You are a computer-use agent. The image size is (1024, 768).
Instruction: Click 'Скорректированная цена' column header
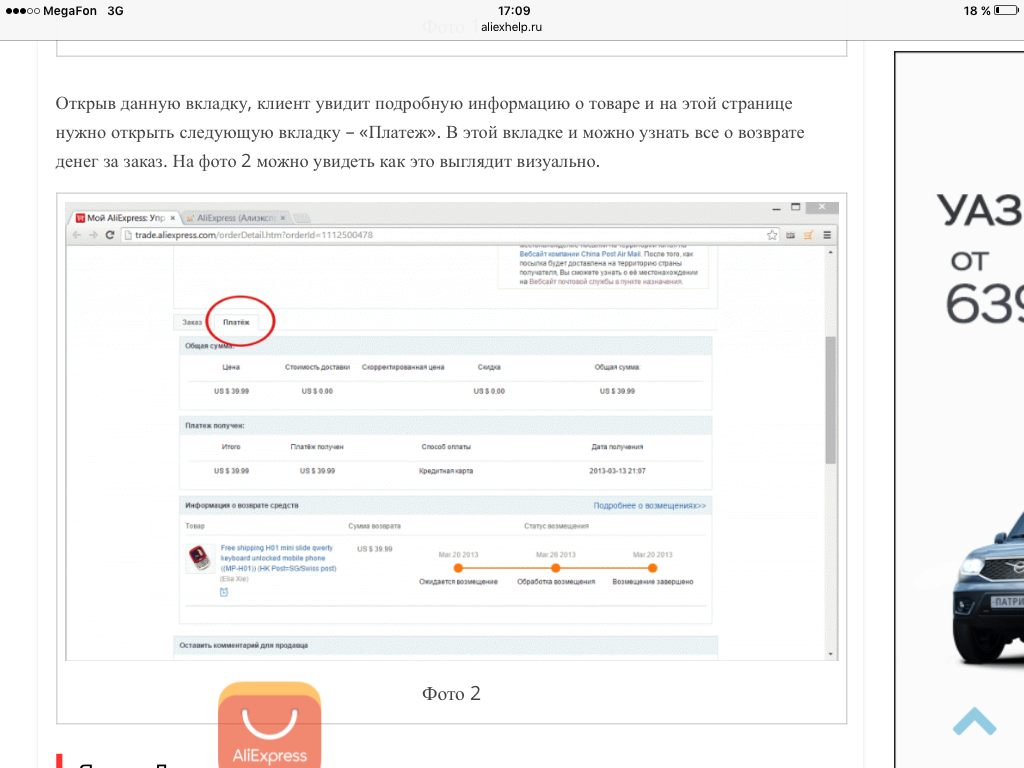403,367
